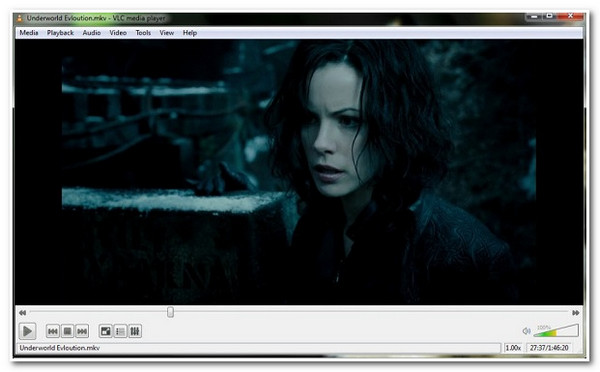Open the Audio menu
Image resolution: width=600 pixels, height=372 pixels.
pyautogui.click(x=91, y=33)
